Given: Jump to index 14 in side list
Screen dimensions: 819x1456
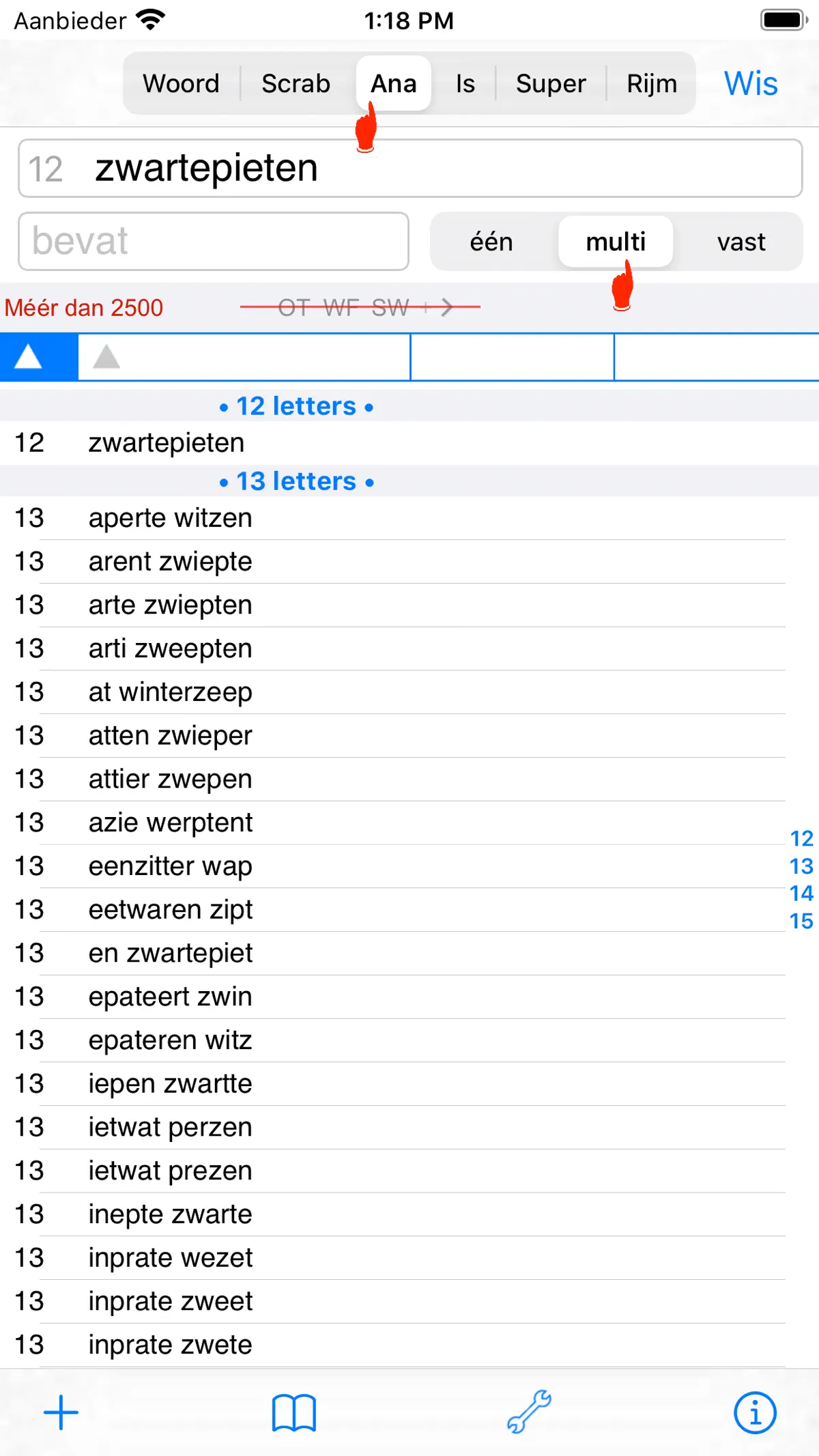Looking at the screenshot, I should click(801, 893).
